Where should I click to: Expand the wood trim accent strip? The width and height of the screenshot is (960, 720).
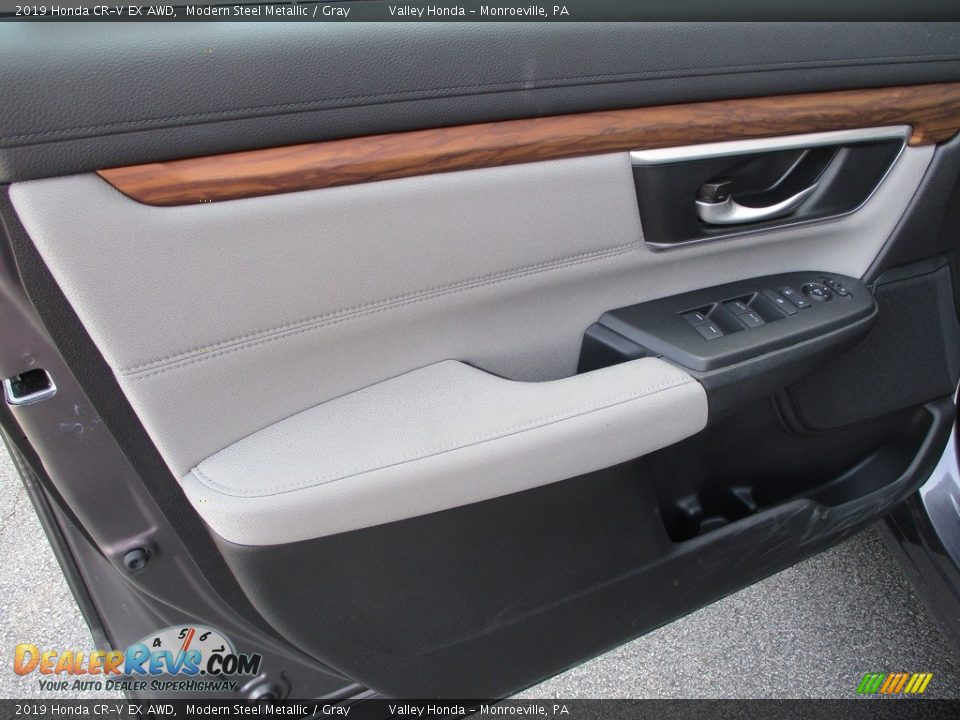(x=400, y=155)
